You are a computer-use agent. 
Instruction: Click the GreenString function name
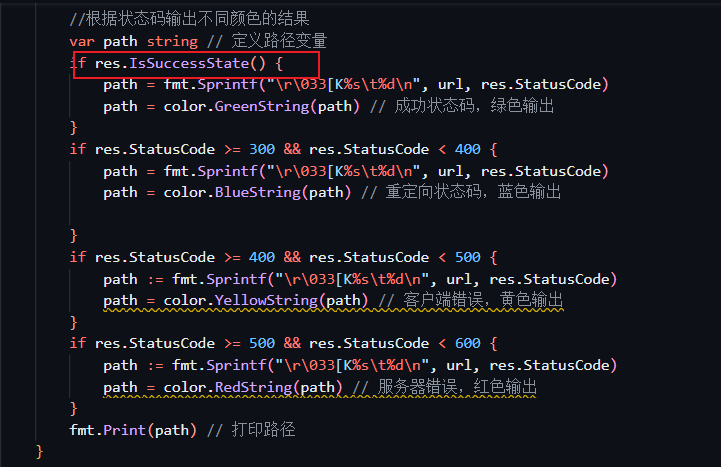pyautogui.click(x=262, y=107)
